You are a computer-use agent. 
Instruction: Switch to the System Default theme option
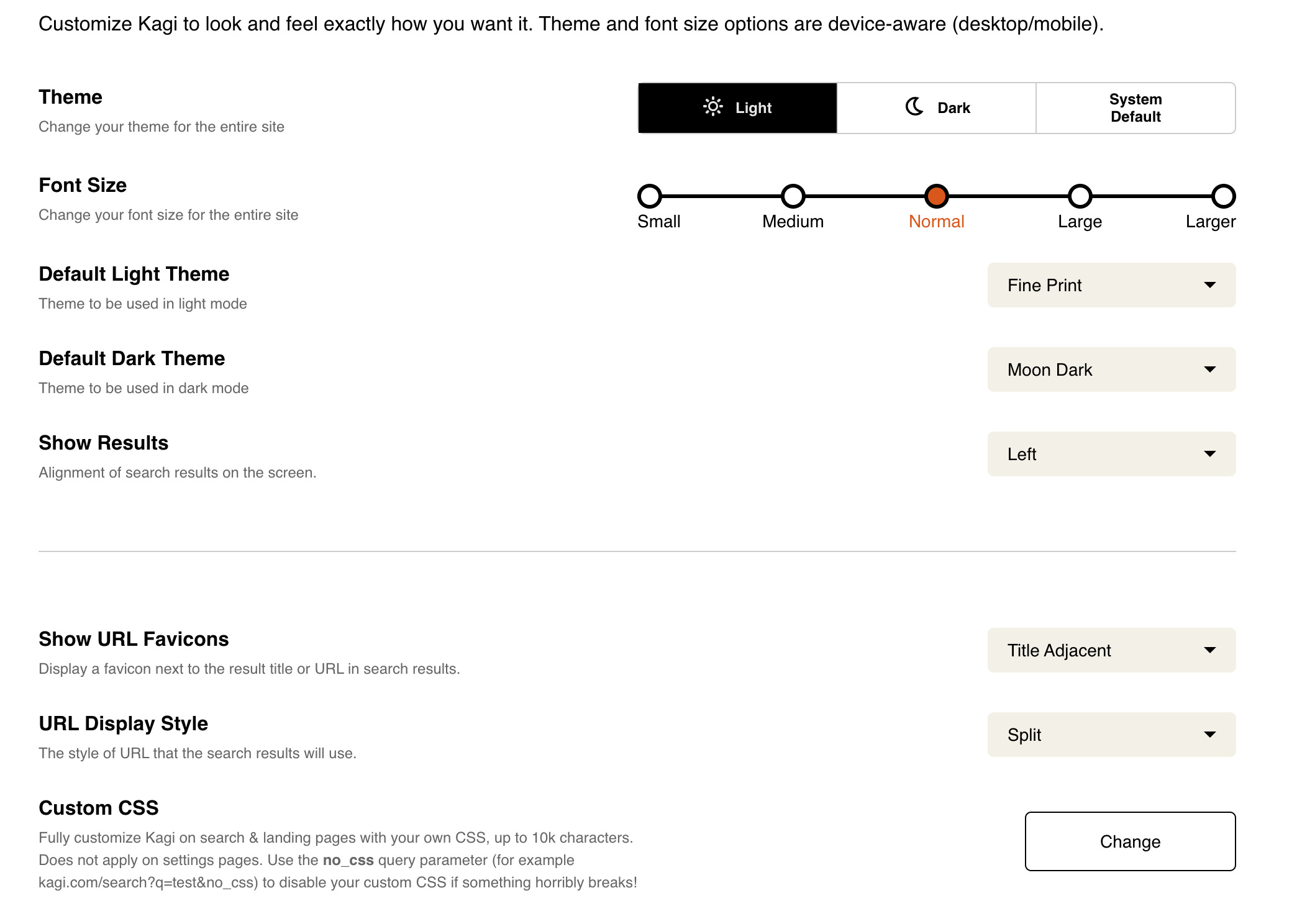(x=1135, y=108)
